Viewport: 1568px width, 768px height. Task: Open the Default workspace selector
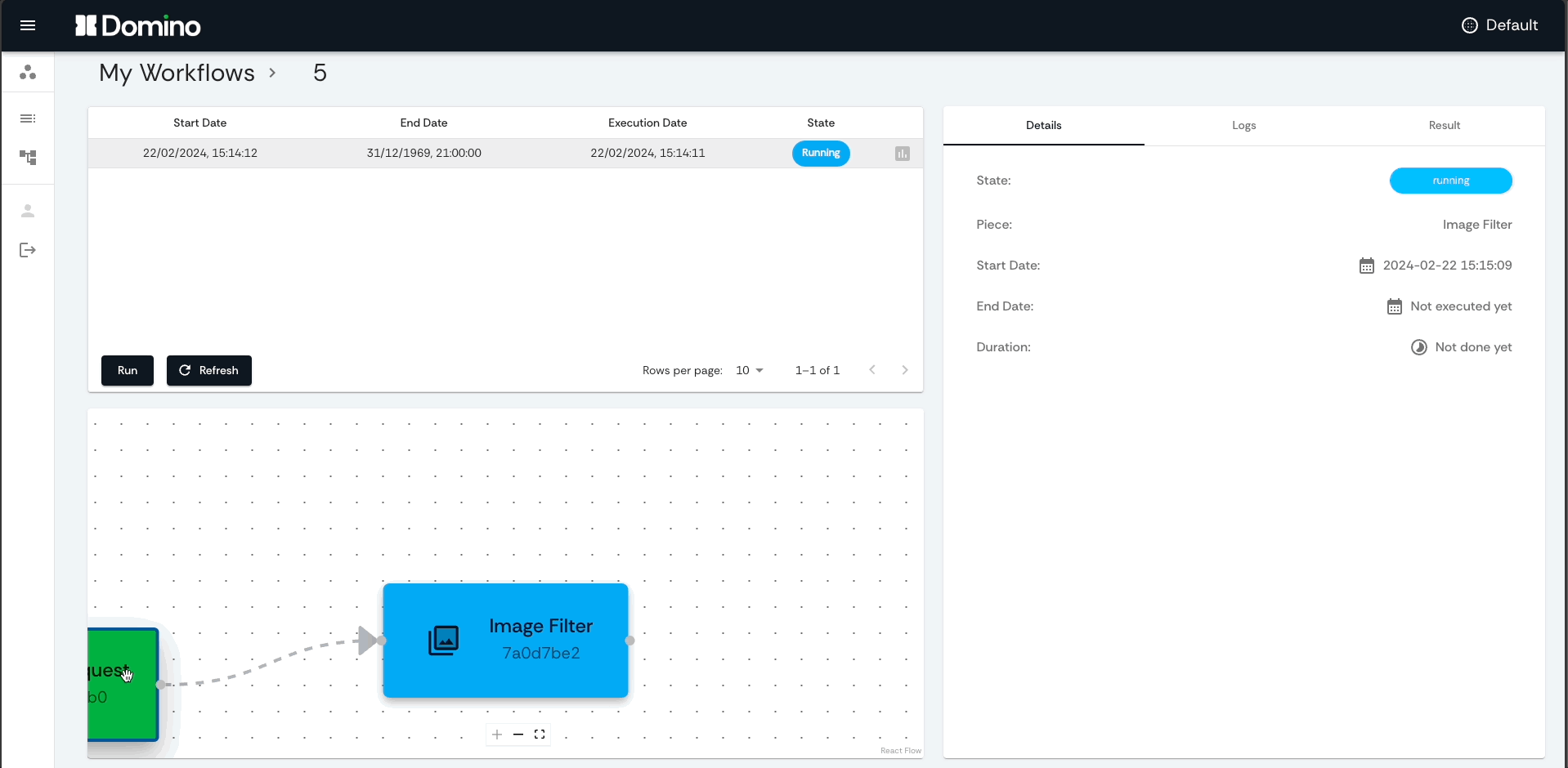(1499, 25)
